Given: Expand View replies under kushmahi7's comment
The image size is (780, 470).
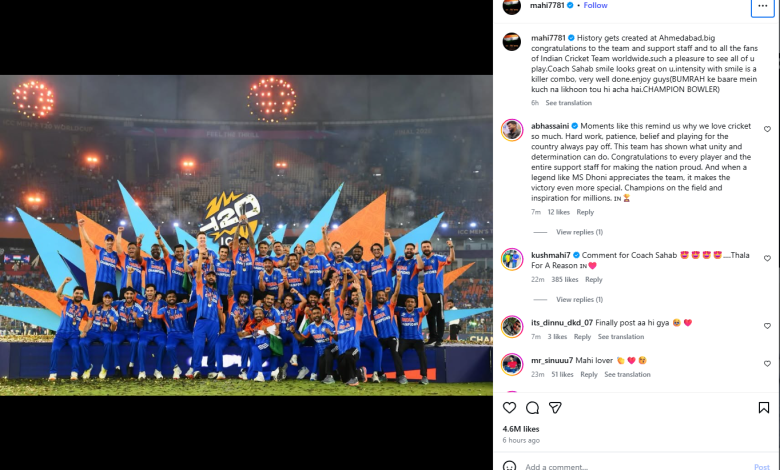Looking at the screenshot, I should coord(579,299).
